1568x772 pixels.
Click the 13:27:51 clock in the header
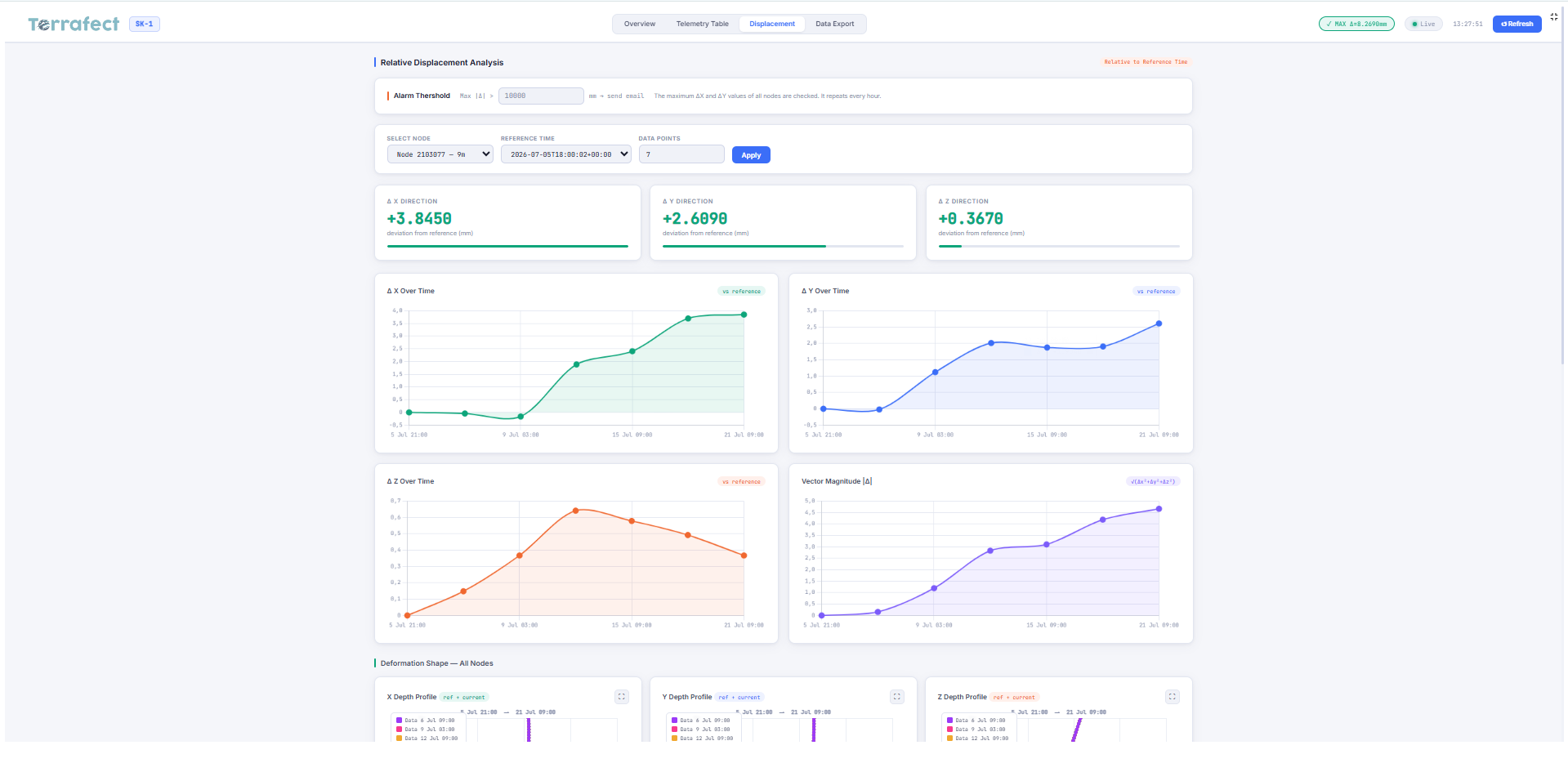pos(1467,24)
